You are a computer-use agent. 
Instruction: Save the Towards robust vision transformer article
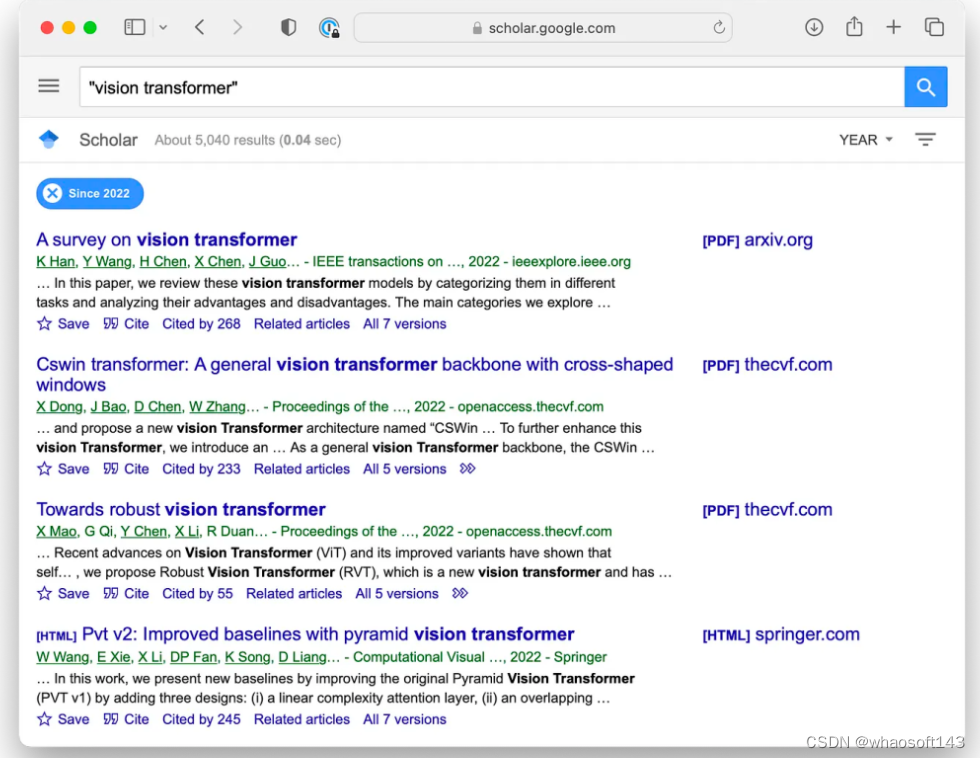click(62, 594)
